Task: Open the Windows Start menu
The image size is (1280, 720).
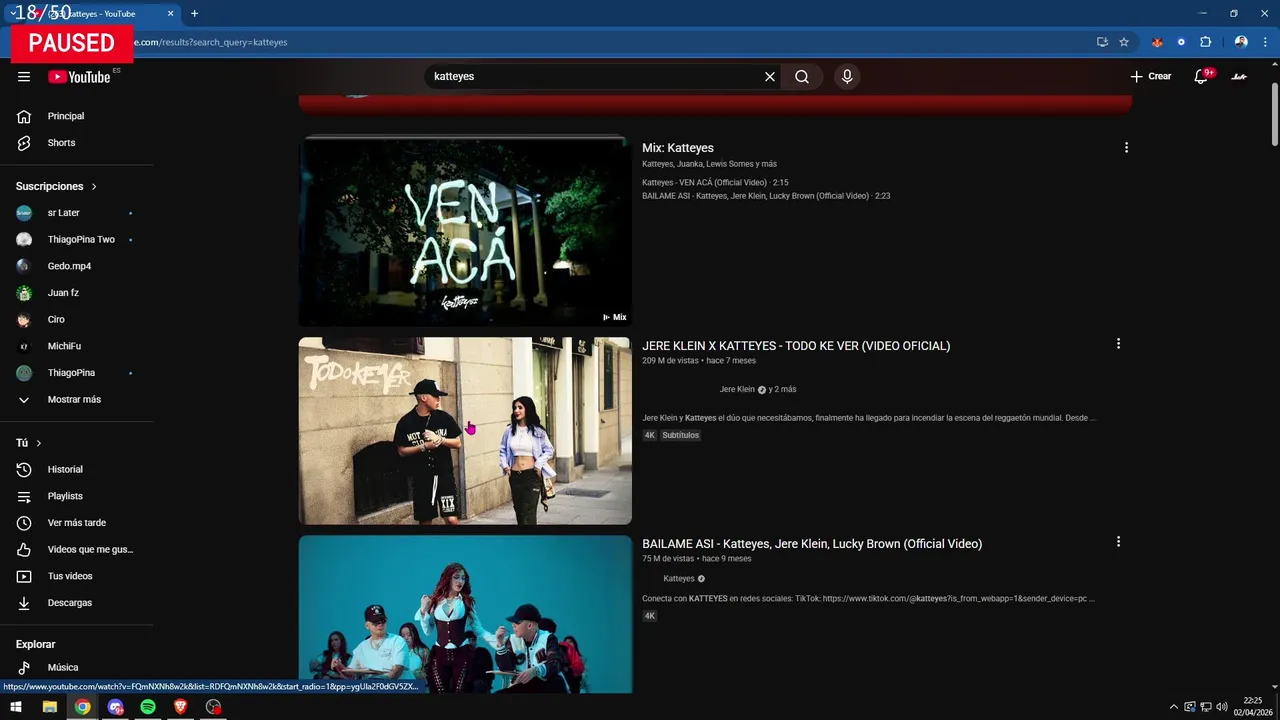Action: (x=16, y=707)
